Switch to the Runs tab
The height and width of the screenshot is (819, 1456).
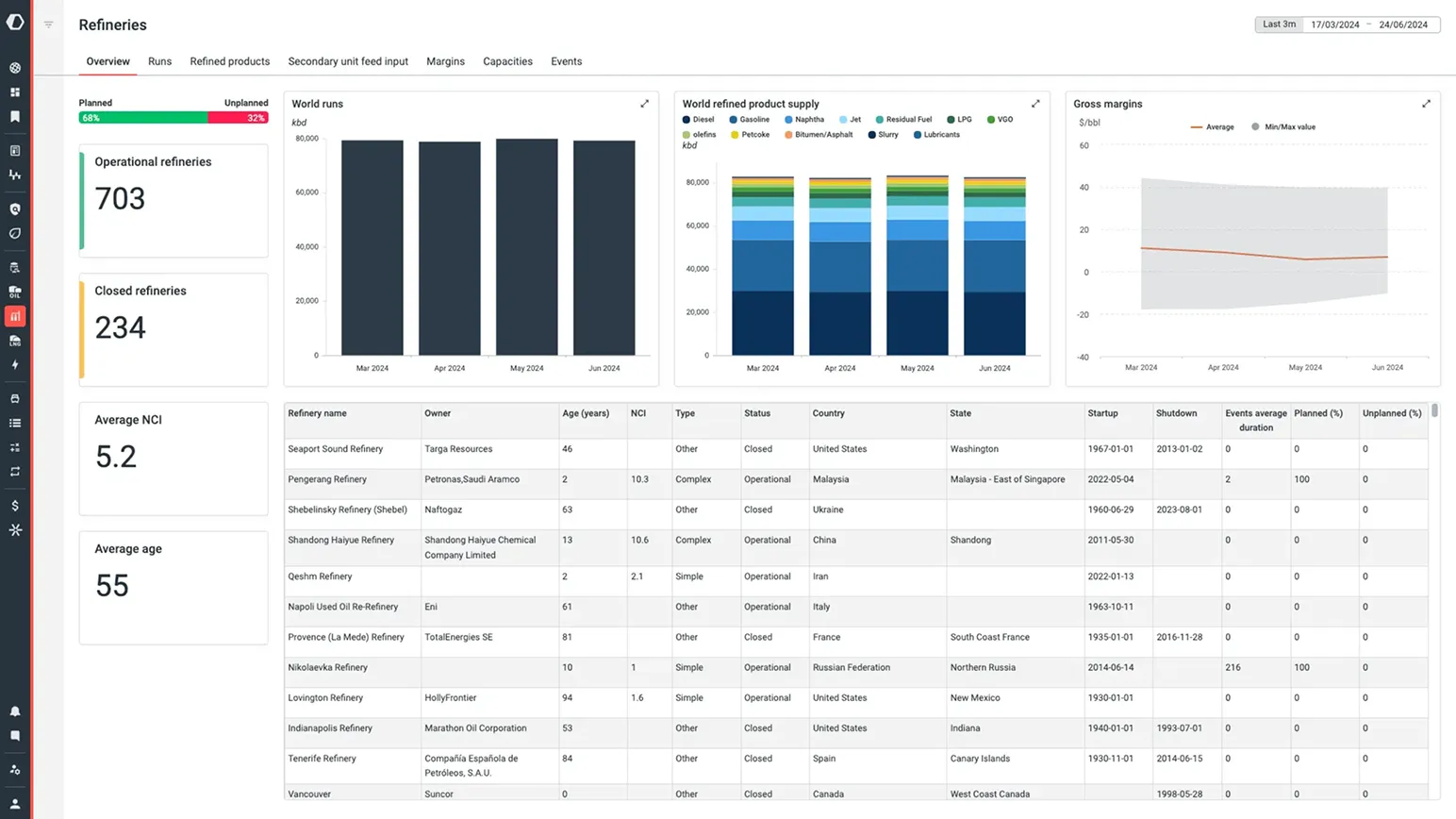click(x=160, y=61)
